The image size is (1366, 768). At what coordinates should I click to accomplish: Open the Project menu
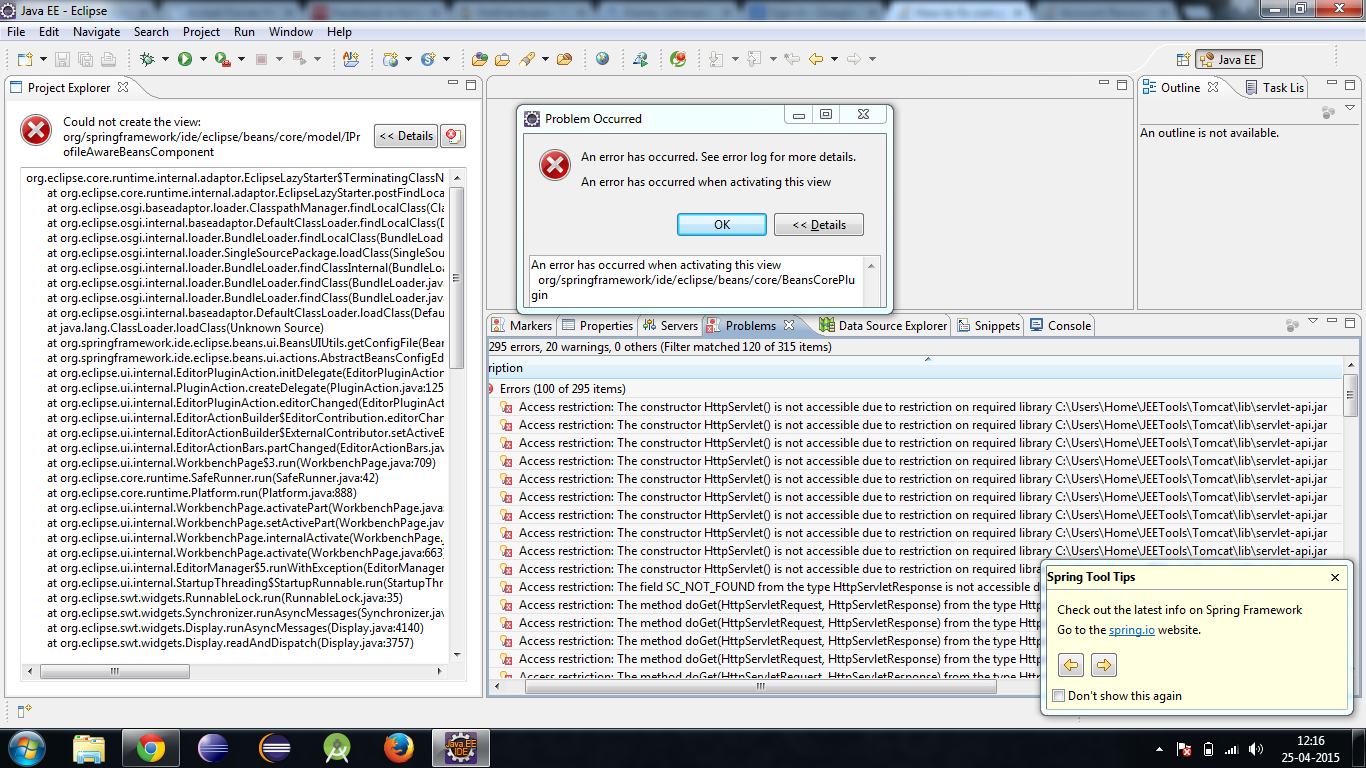[x=201, y=32]
